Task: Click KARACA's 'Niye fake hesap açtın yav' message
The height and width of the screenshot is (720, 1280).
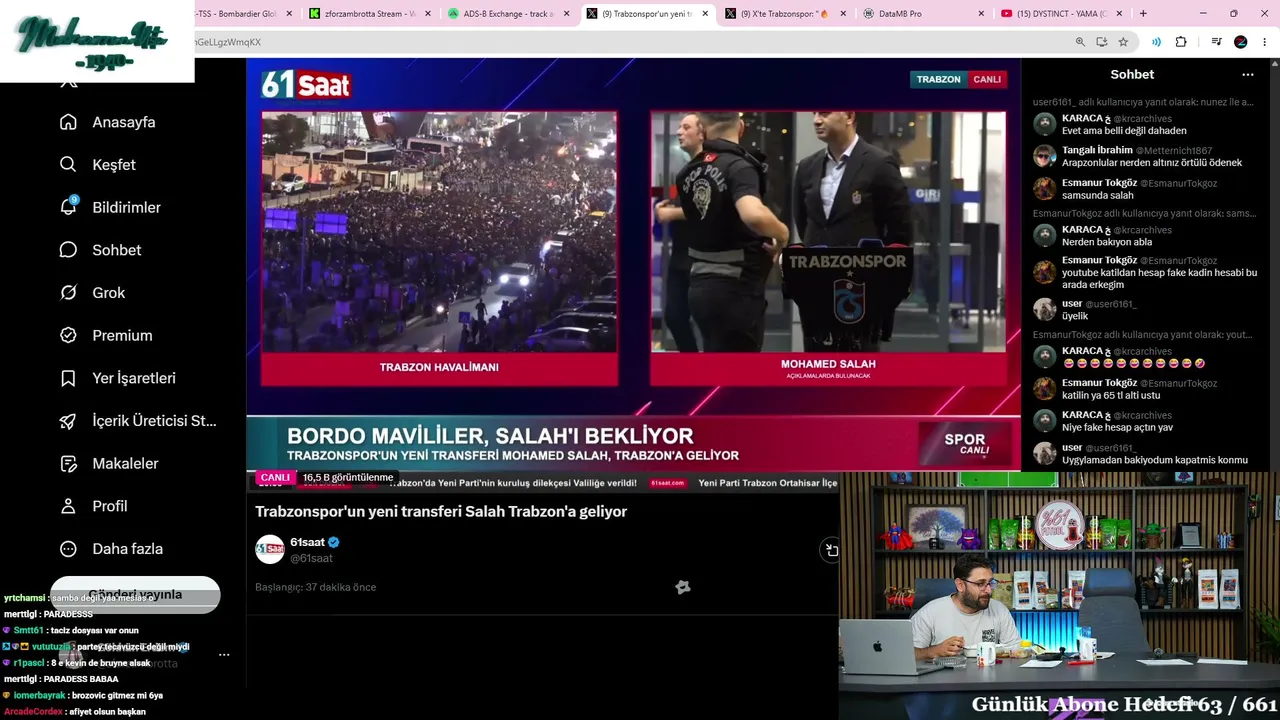Action: pyautogui.click(x=1118, y=427)
